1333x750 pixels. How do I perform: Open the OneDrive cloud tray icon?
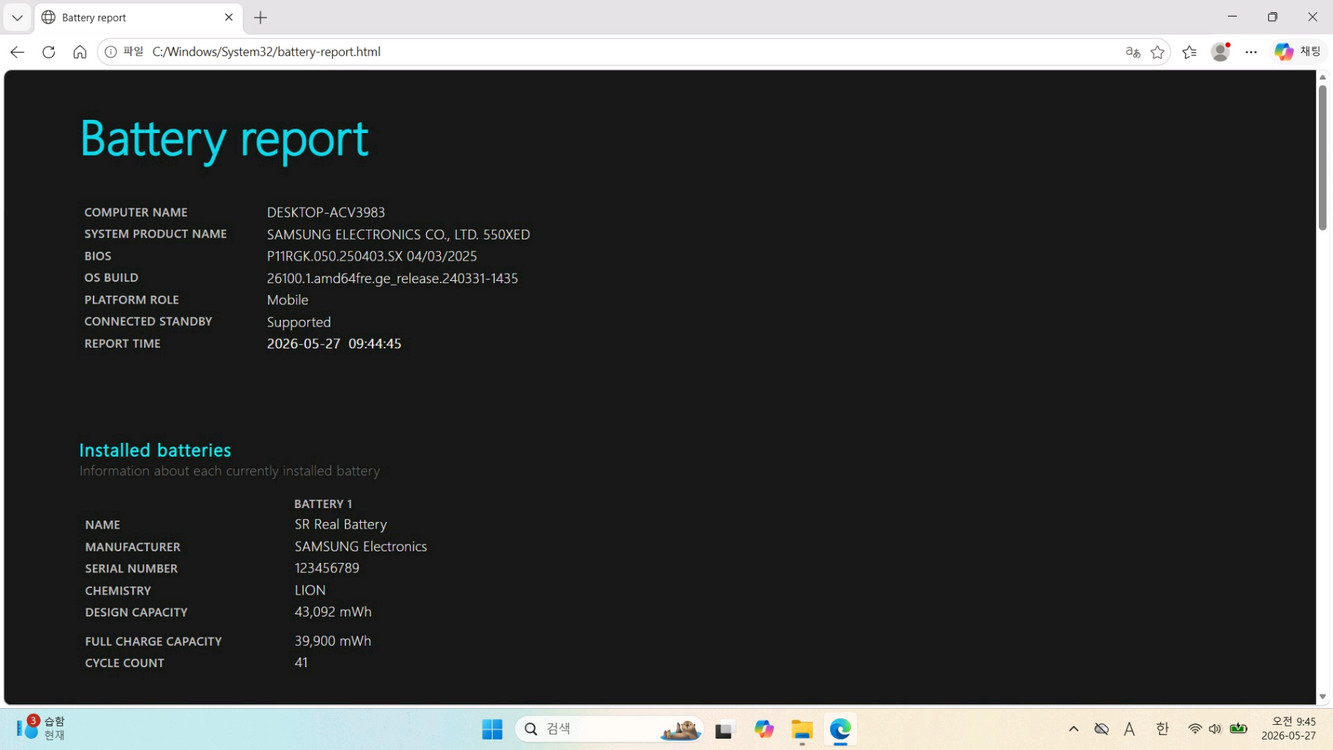pyautogui.click(x=1101, y=729)
